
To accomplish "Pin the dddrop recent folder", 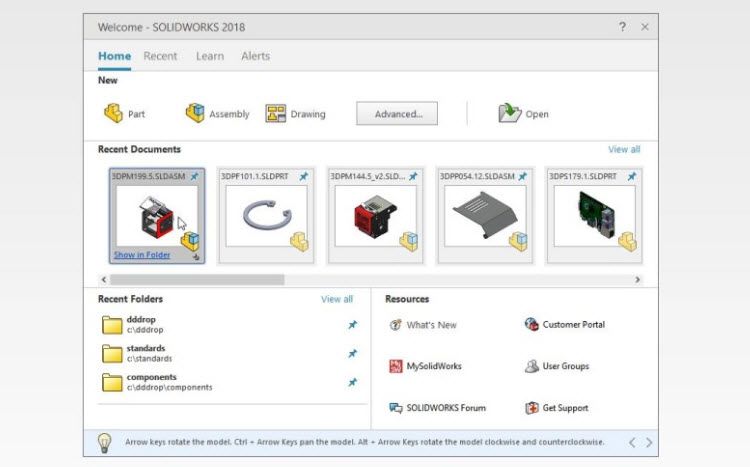I will pos(353,325).
